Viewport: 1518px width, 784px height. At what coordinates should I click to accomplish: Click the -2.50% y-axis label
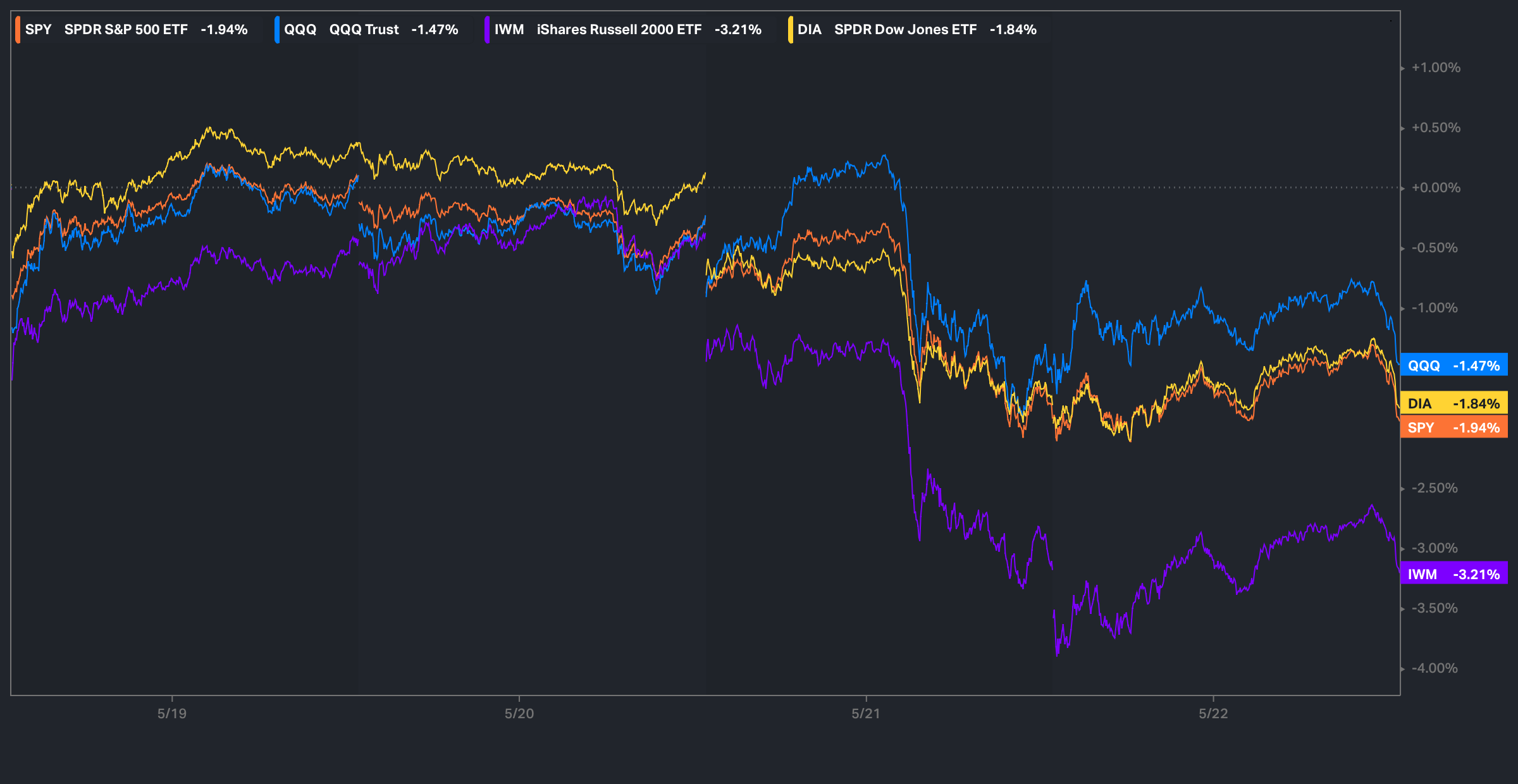1435,488
